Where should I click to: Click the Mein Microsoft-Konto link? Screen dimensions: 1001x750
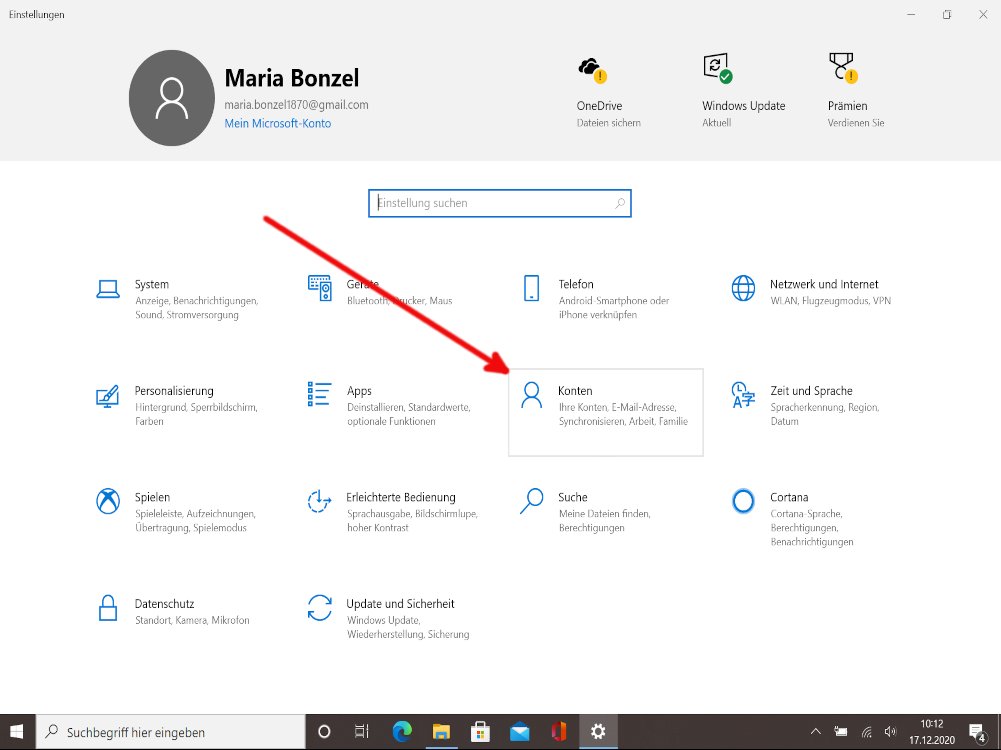(277, 124)
